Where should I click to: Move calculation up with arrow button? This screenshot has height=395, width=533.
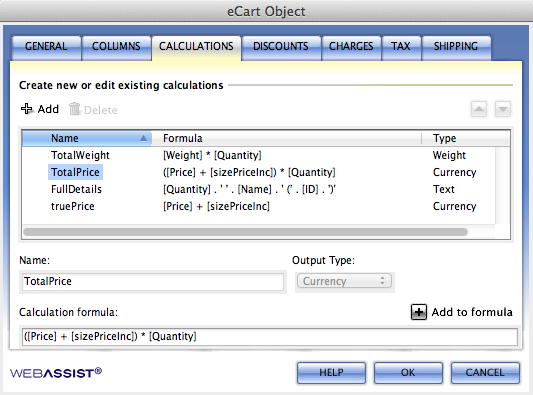click(x=479, y=109)
